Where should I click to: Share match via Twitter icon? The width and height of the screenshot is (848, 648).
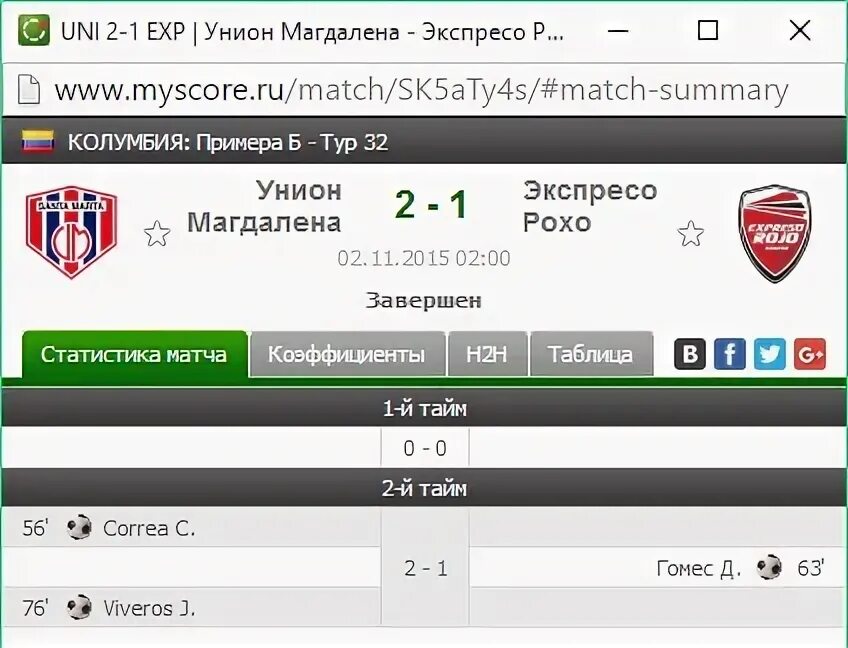click(770, 354)
